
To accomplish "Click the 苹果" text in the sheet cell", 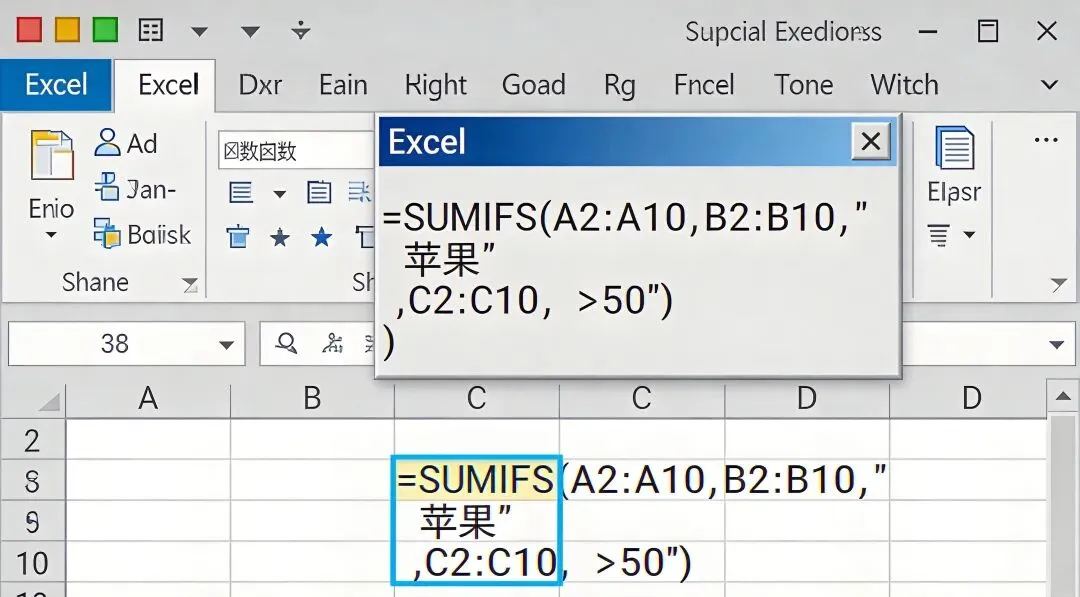I will click(467, 521).
